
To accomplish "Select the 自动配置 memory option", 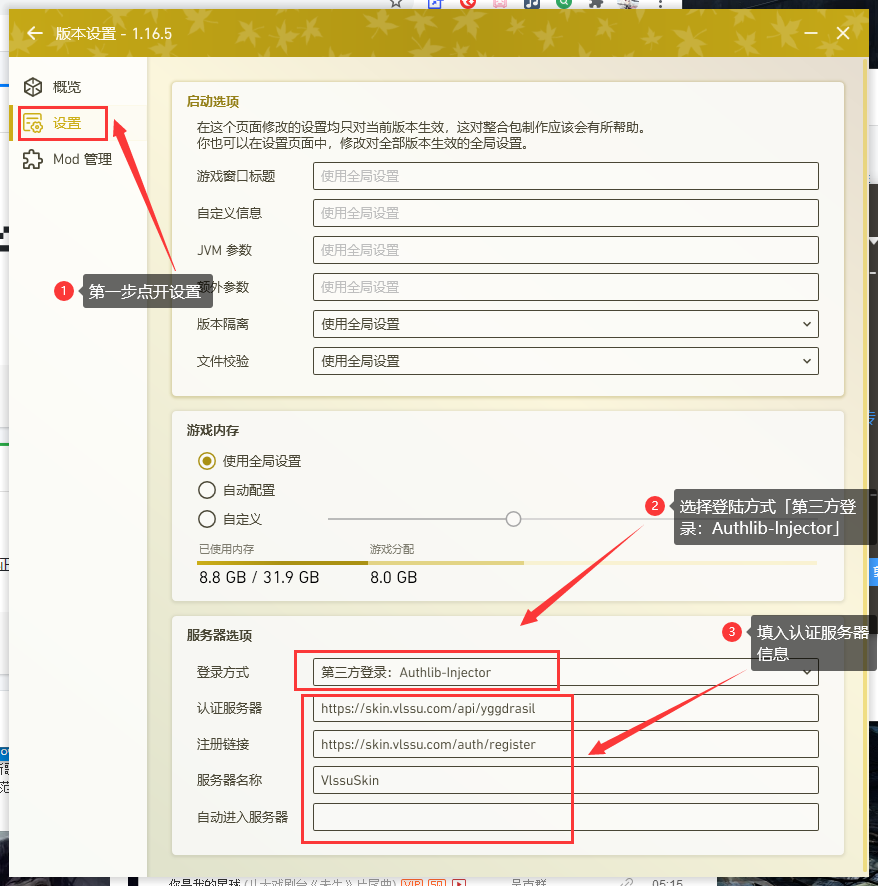I will pyautogui.click(x=207, y=490).
